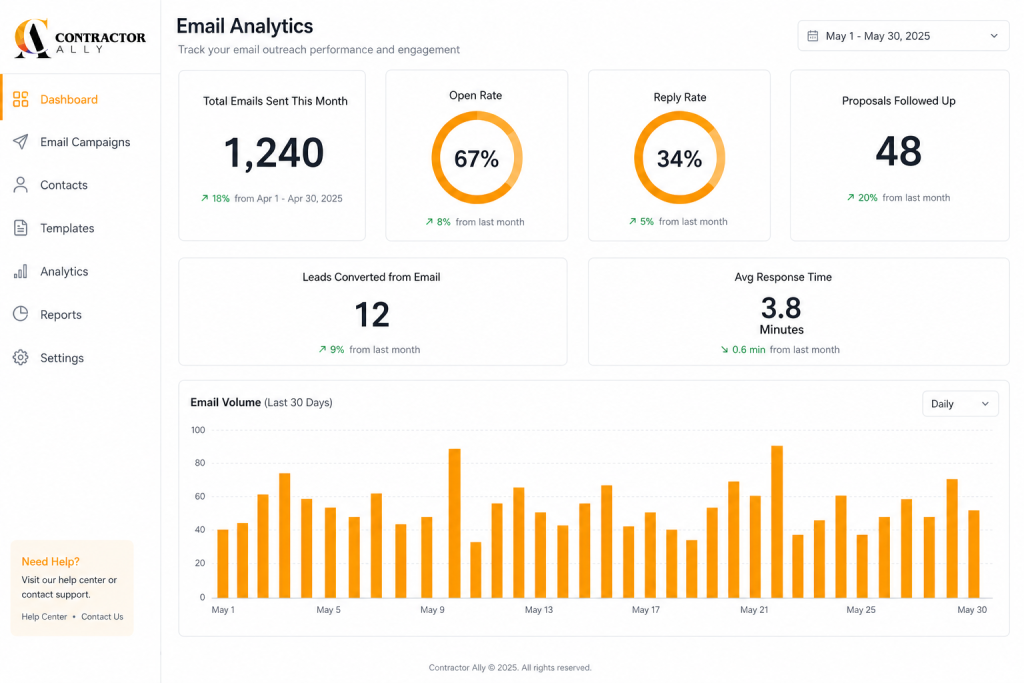Click the calendar icon in date picker

pyautogui.click(x=812, y=36)
